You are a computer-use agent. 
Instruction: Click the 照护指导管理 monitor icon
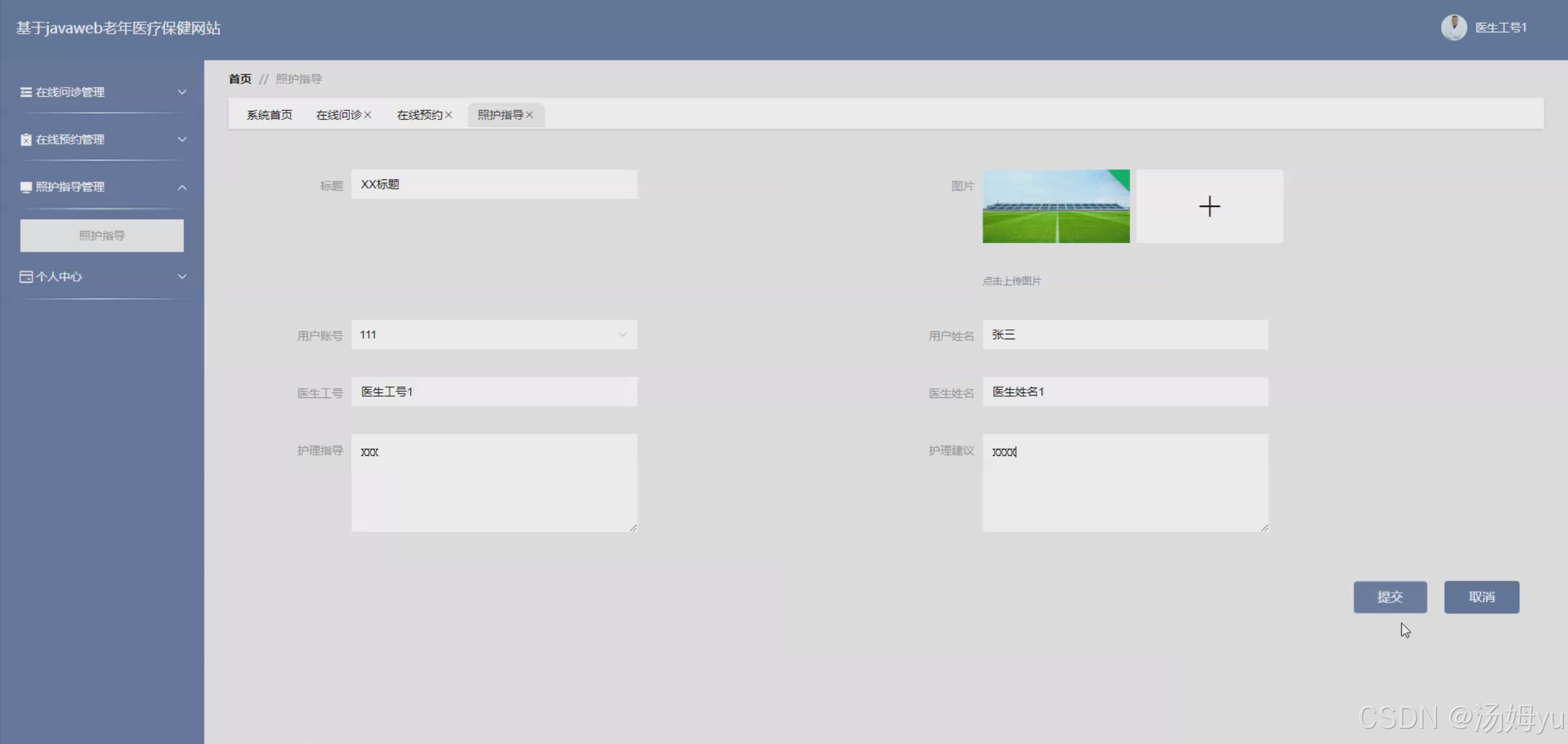click(x=26, y=187)
